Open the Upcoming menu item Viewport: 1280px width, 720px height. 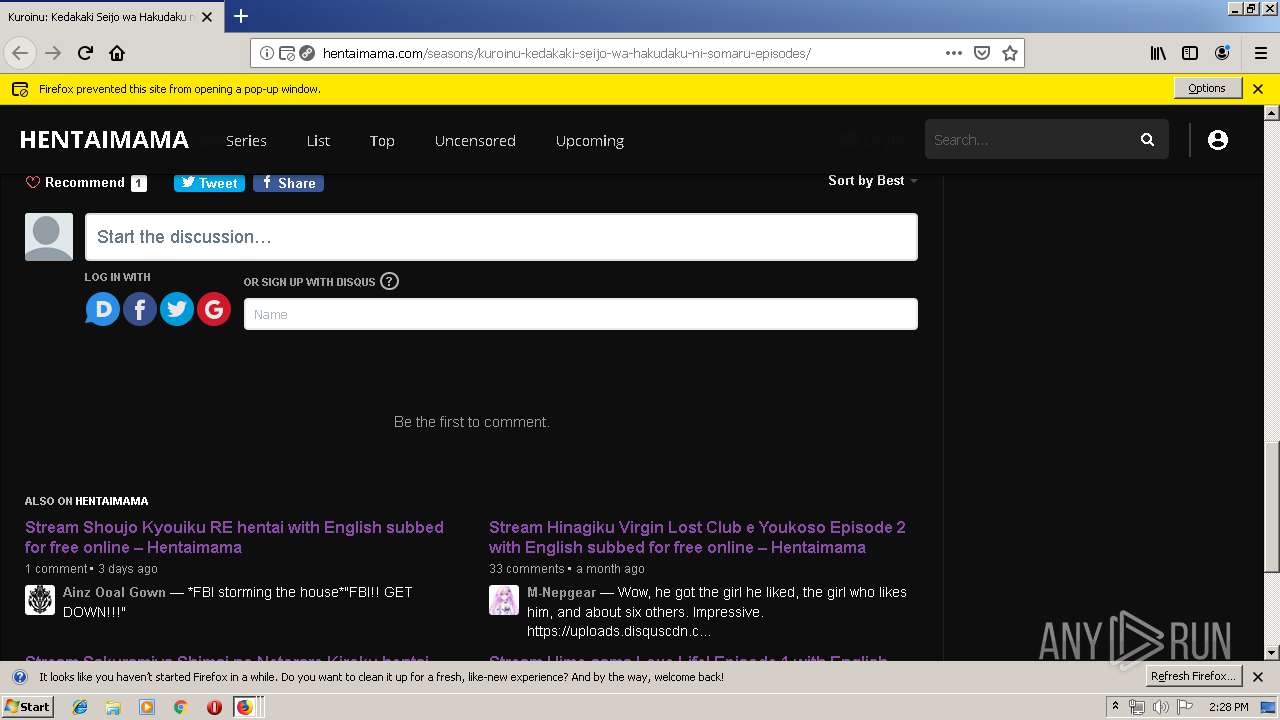pos(590,140)
